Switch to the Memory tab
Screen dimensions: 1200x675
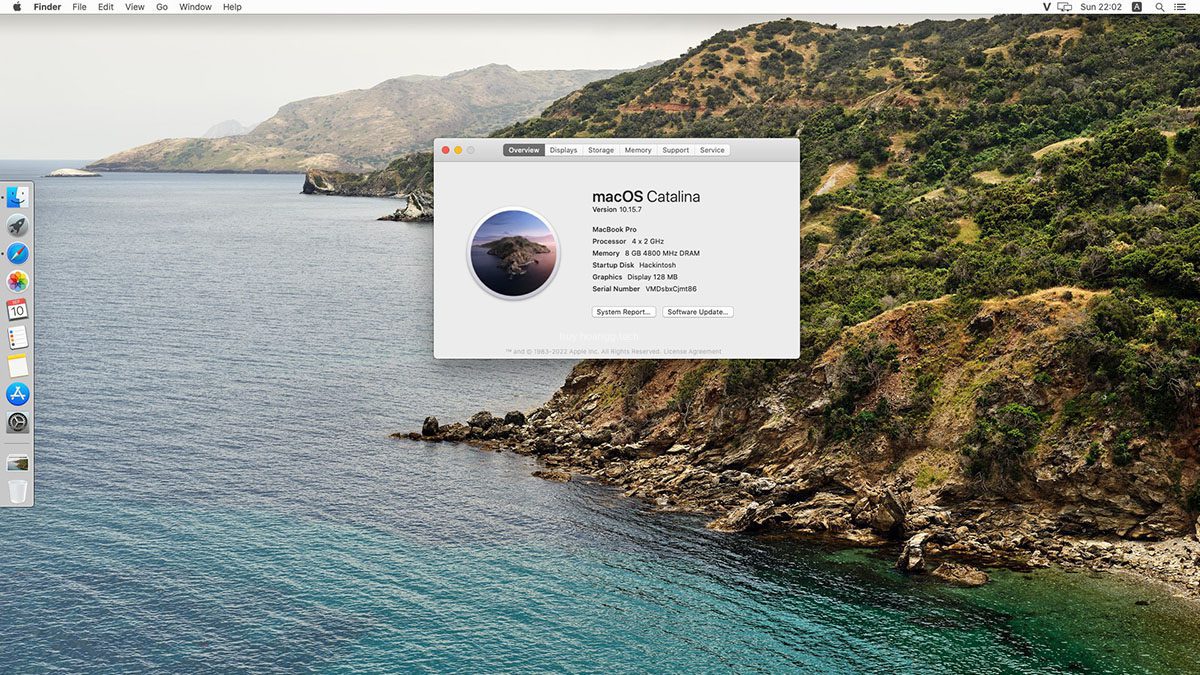pyautogui.click(x=638, y=150)
